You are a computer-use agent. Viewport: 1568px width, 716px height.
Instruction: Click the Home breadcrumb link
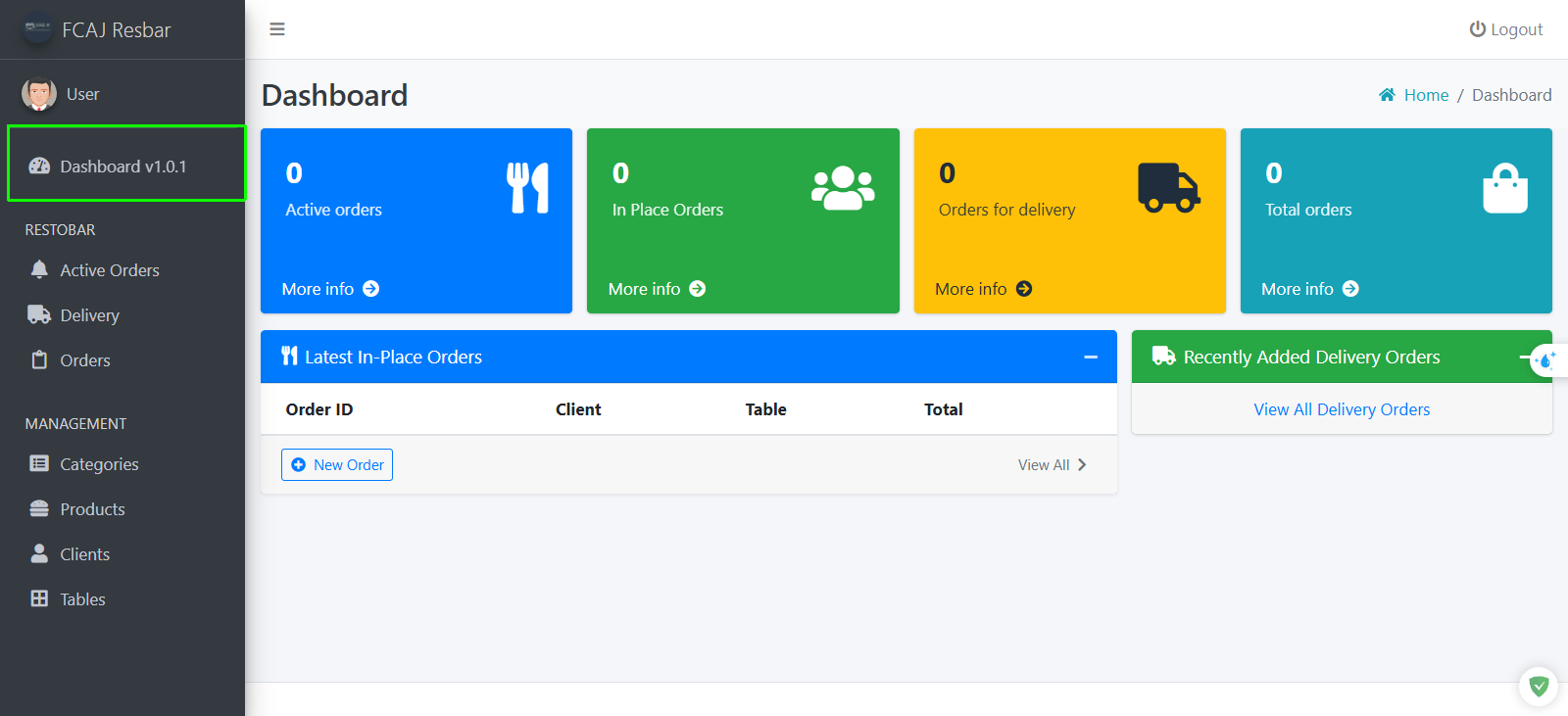pos(1426,95)
